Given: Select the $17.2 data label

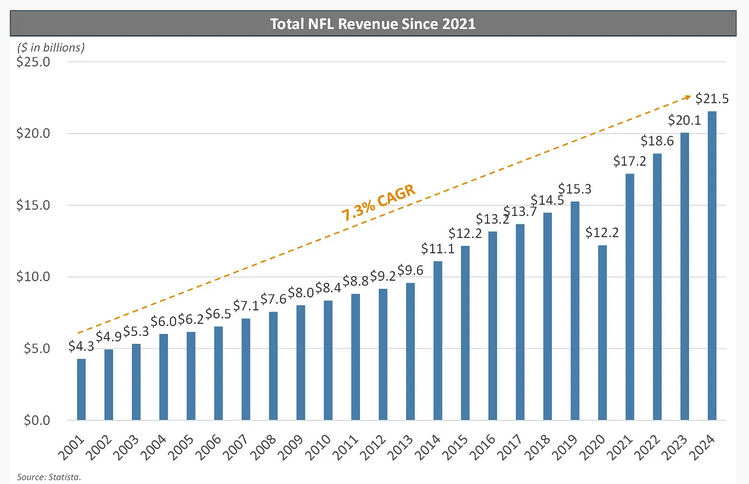Looking at the screenshot, I should pyautogui.click(x=630, y=161).
